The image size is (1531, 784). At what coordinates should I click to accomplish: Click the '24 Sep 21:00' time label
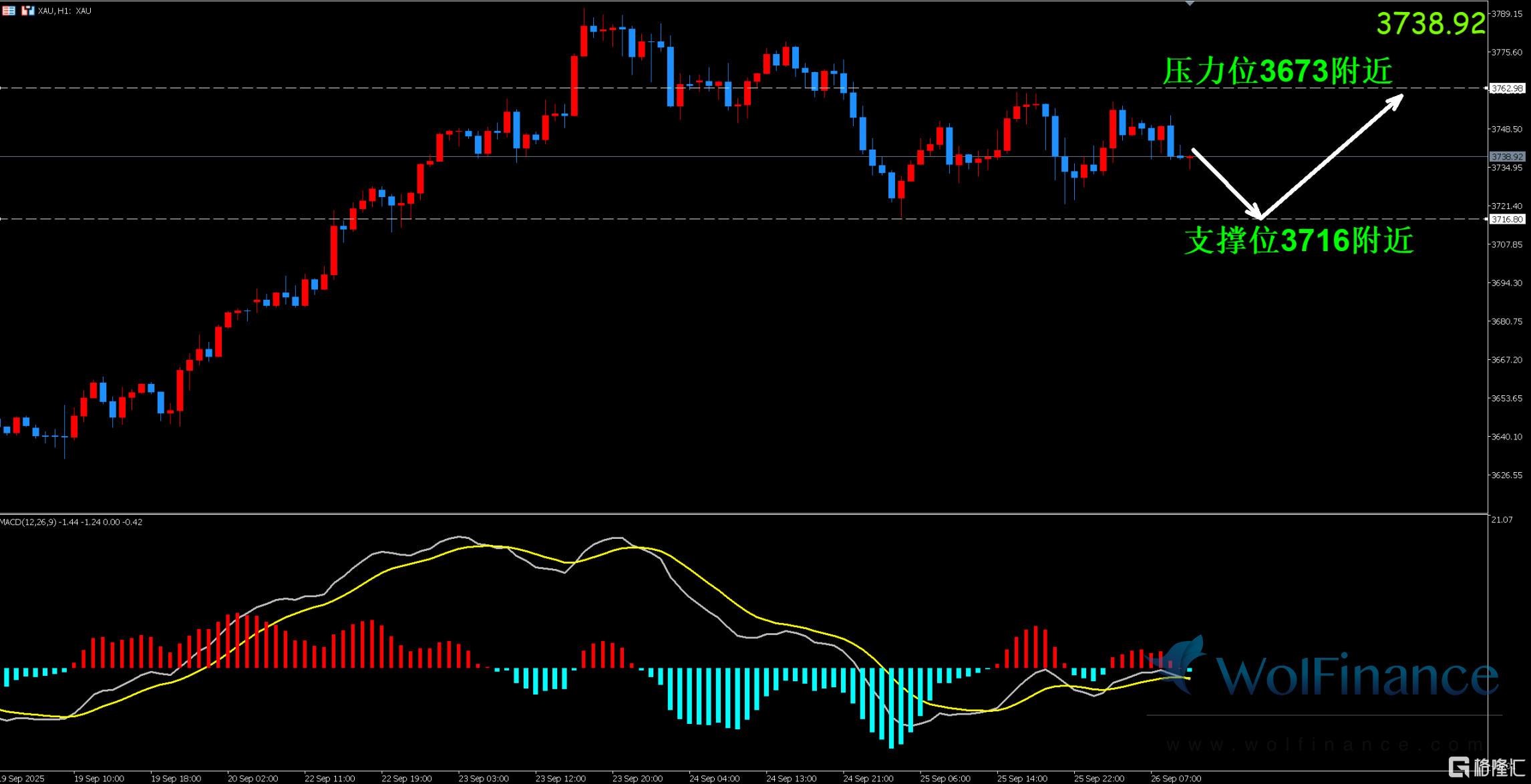tap(868, 779)
